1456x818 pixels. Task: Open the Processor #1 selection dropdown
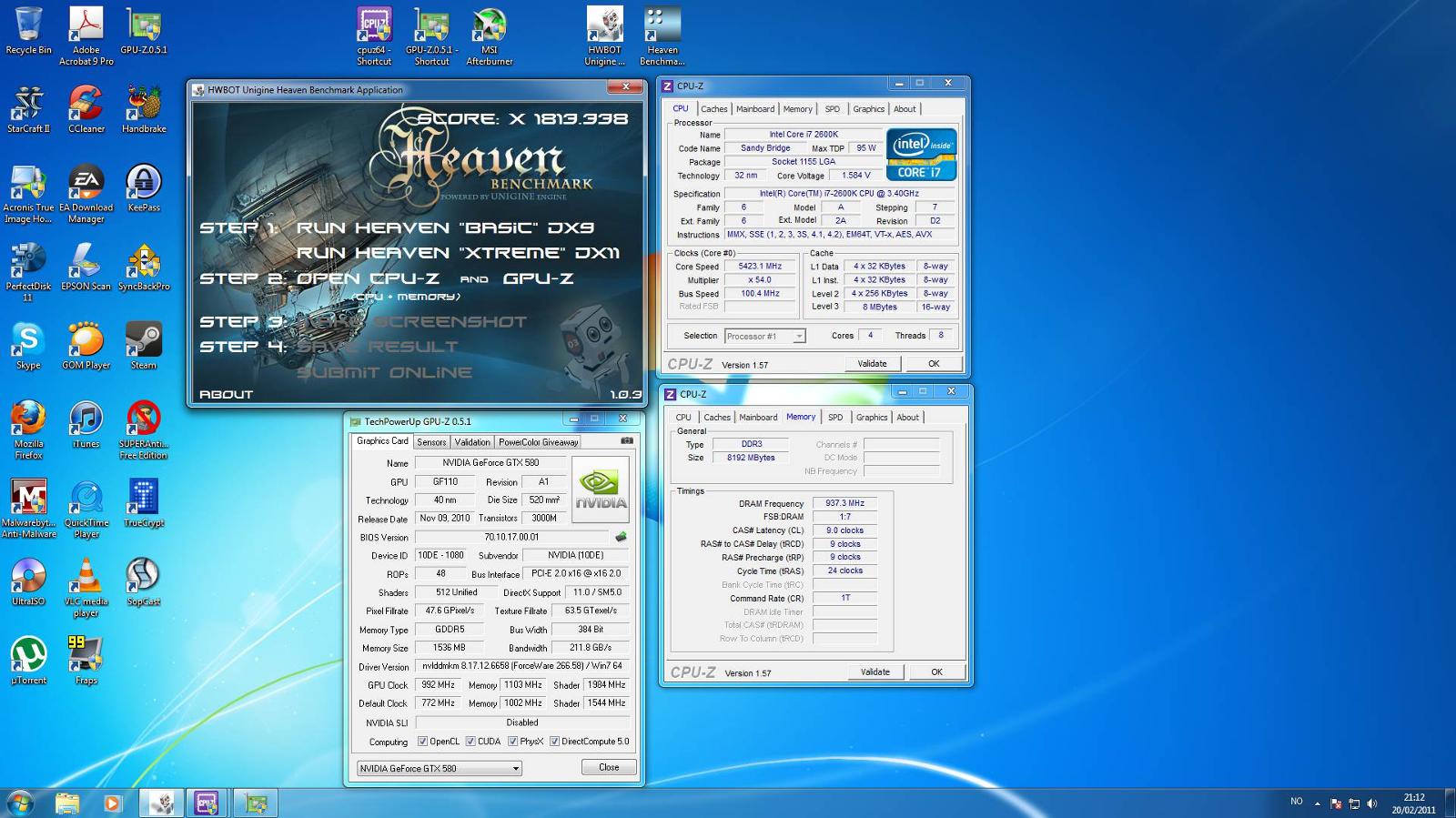coord(764,336)
